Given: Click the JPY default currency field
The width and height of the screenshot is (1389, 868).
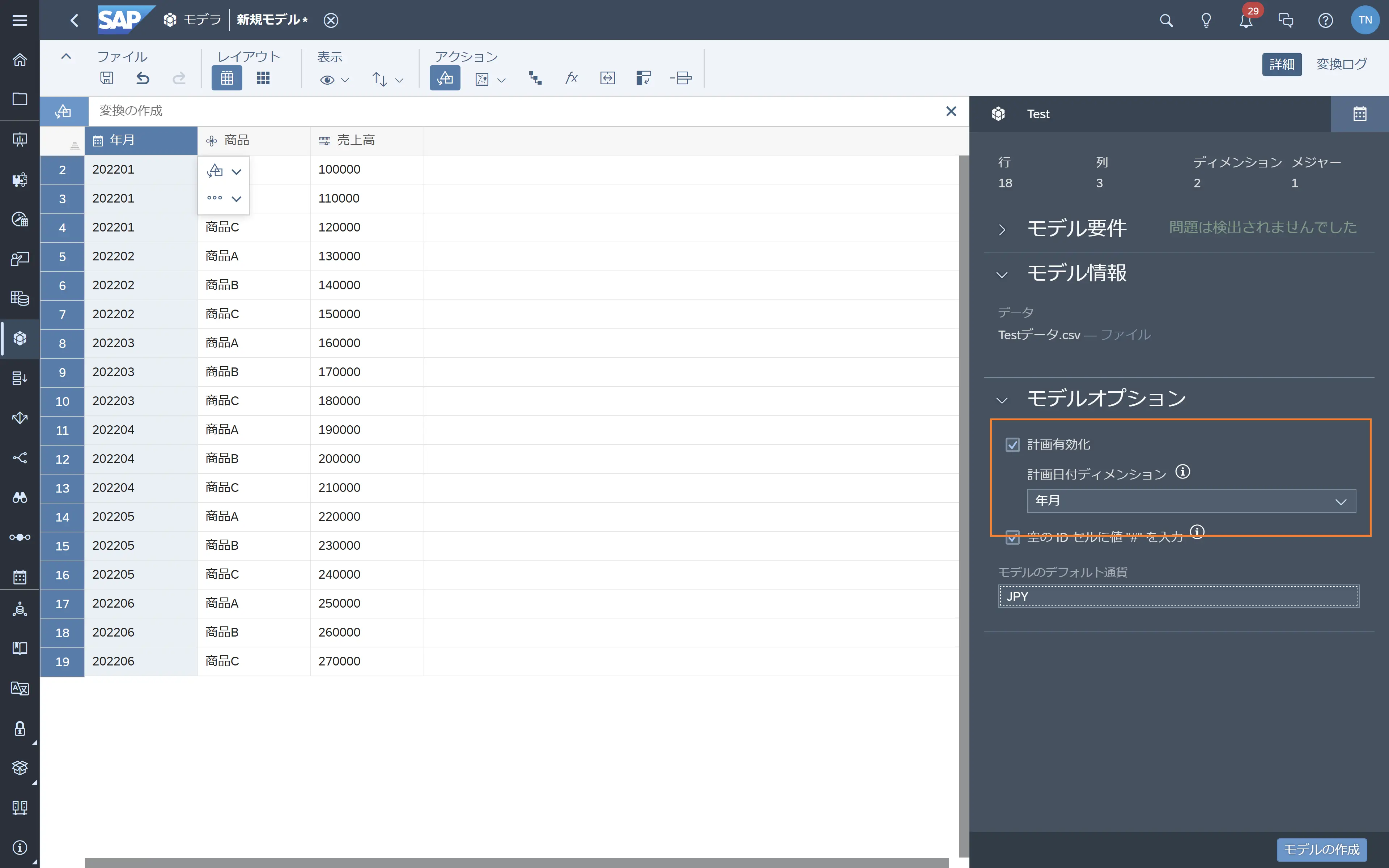Looking at the screenshot, I should [1179, 596].
